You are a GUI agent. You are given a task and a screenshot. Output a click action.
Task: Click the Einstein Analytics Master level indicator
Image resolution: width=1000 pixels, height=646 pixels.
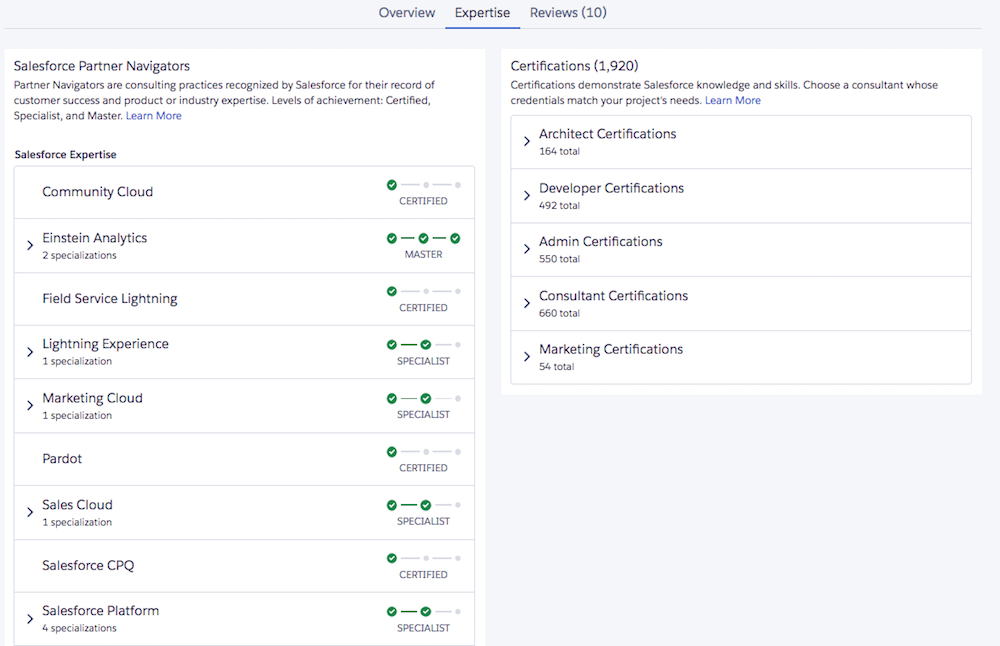tap(423, 244)
